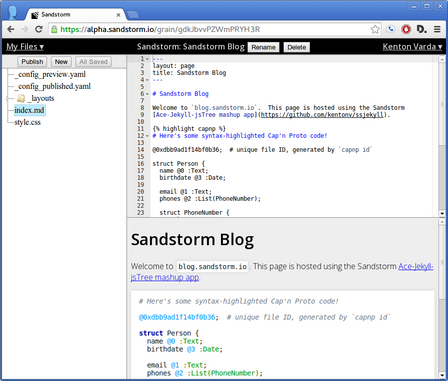
Task: Click 'layout: page' in editor
Action: [x=173, y=66]
